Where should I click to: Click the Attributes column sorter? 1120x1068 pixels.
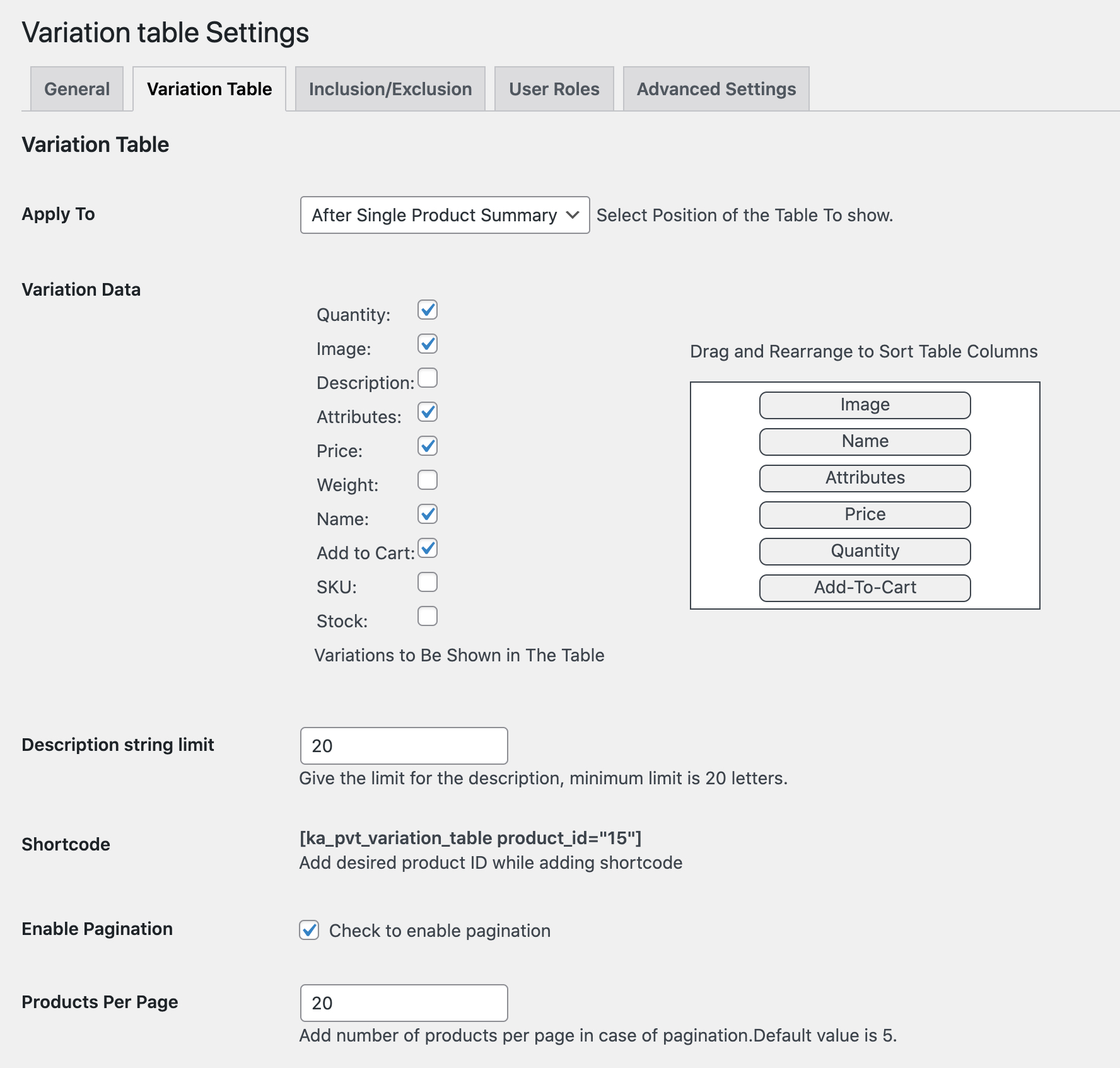click(x=865, y=478)
